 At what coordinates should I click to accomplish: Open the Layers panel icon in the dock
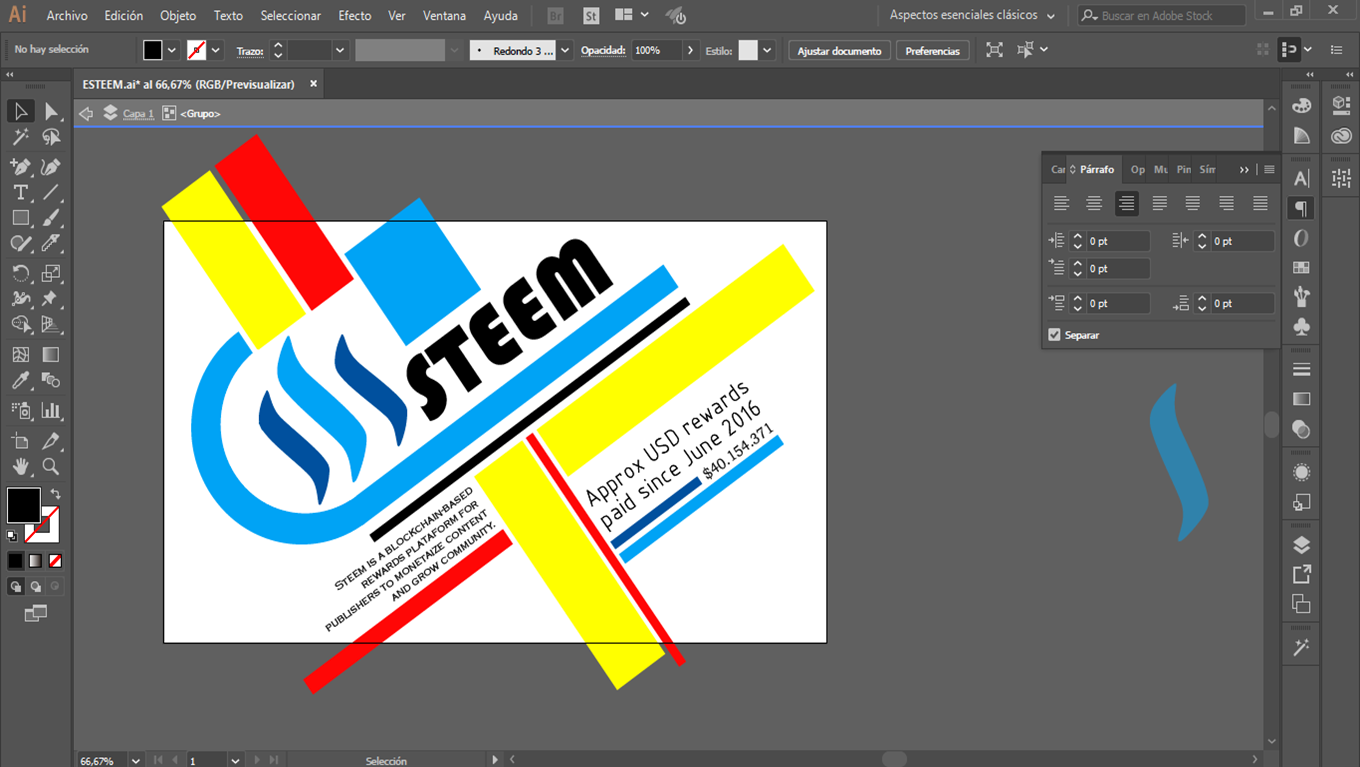1301,545
